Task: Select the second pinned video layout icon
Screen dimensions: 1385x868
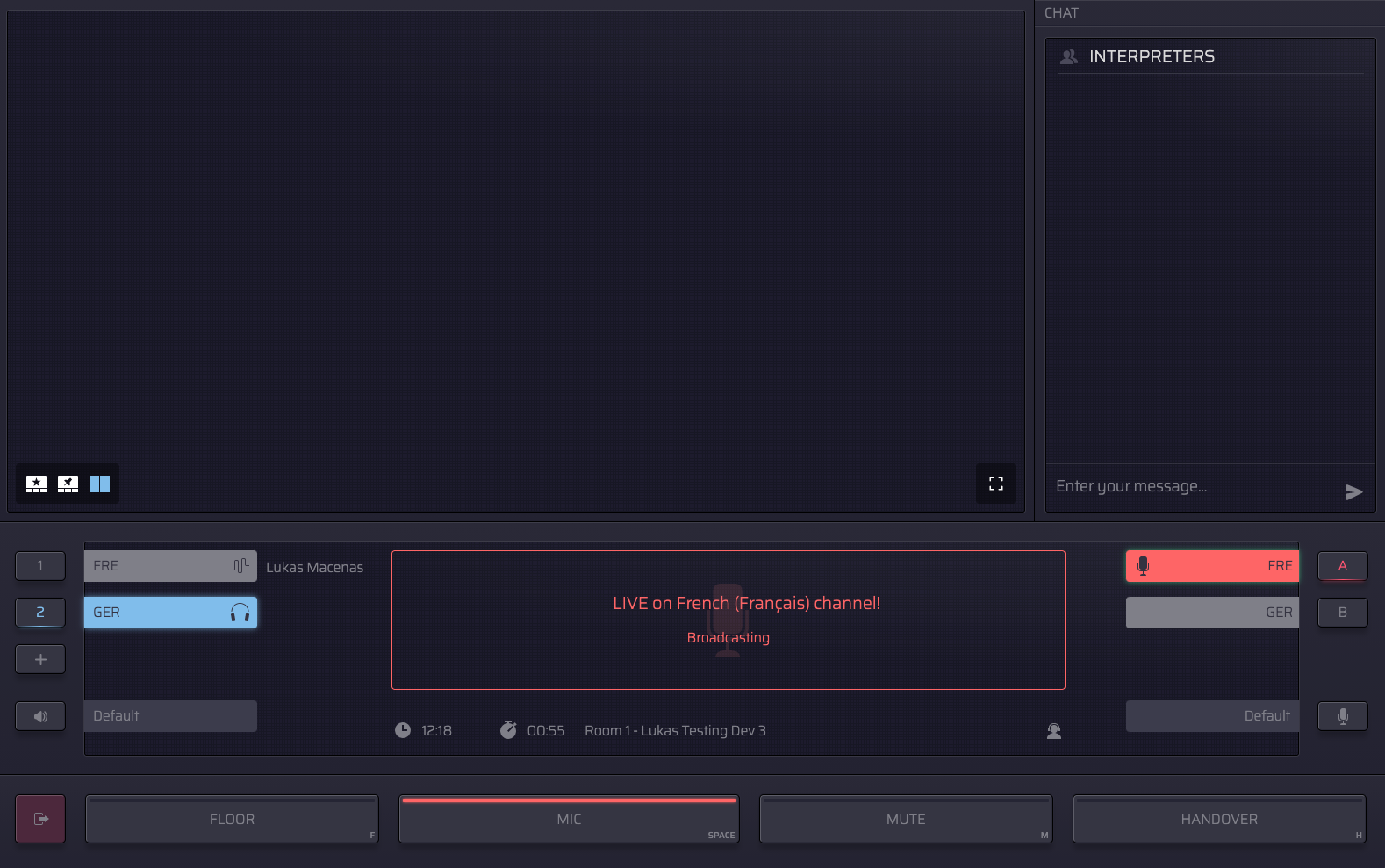Action: [68, 484]
